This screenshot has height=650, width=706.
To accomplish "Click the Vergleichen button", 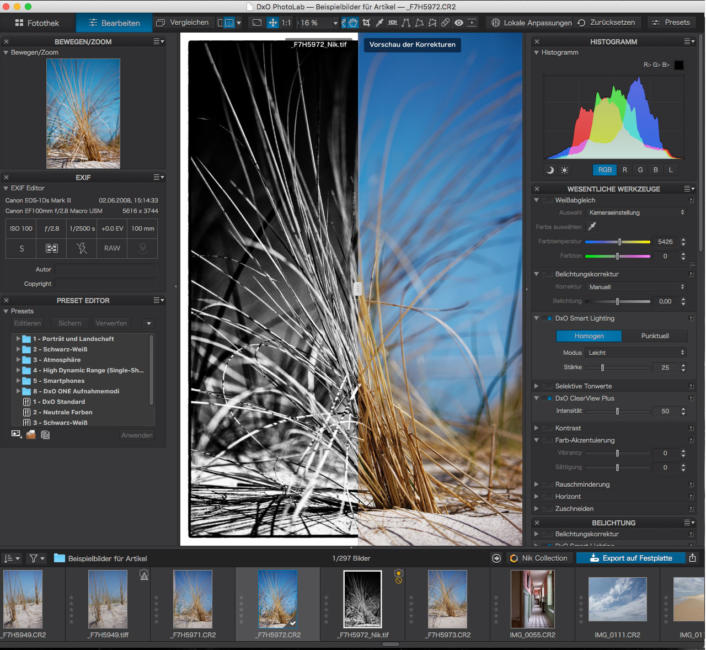I will 182,23.
